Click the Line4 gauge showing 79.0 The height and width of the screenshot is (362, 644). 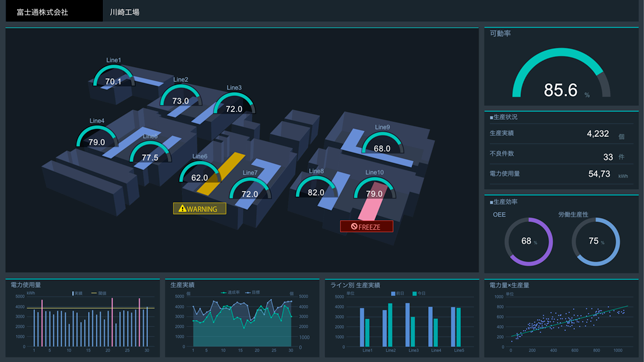[x=97, y=136]
